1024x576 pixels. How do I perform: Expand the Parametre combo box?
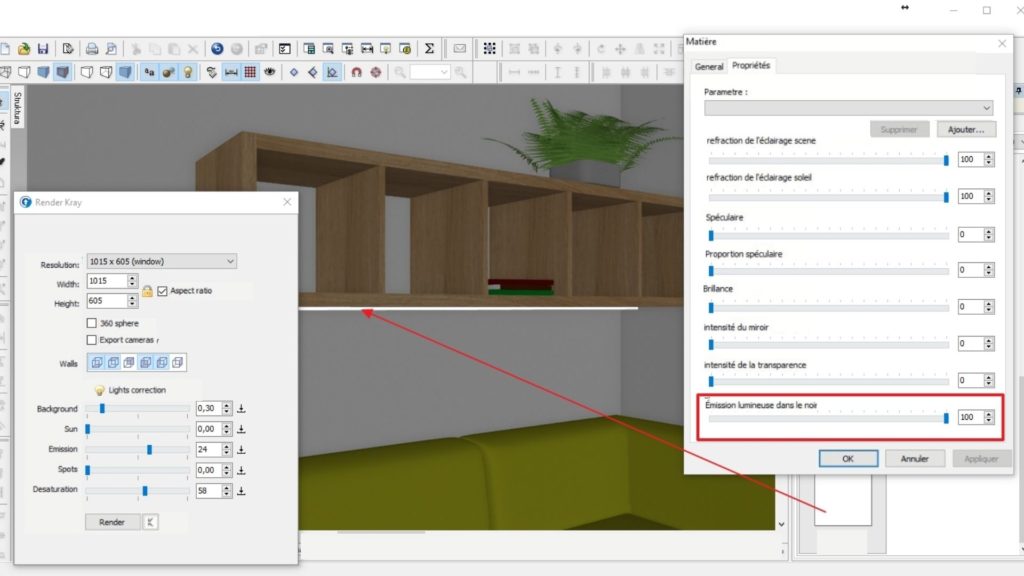click(848, 108)
